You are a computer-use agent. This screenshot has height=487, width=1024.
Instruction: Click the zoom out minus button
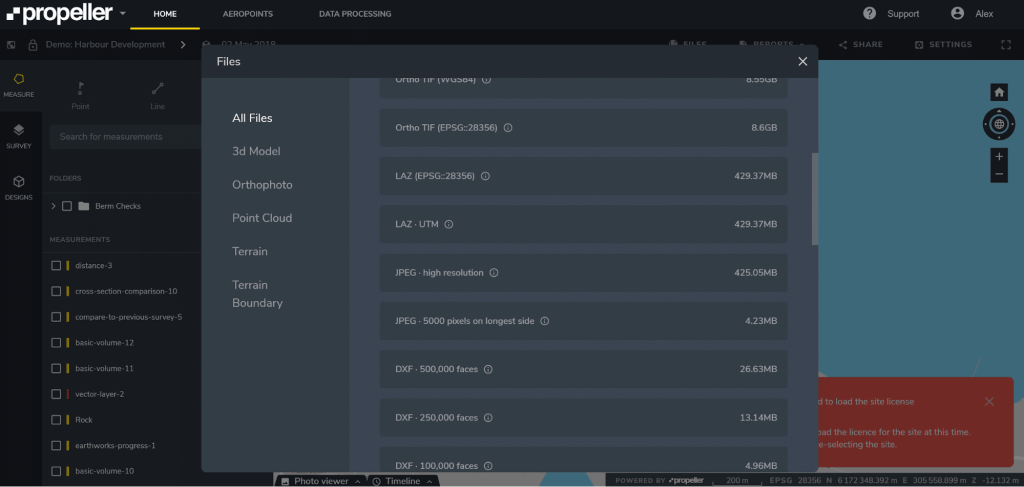tap(998, 174)
